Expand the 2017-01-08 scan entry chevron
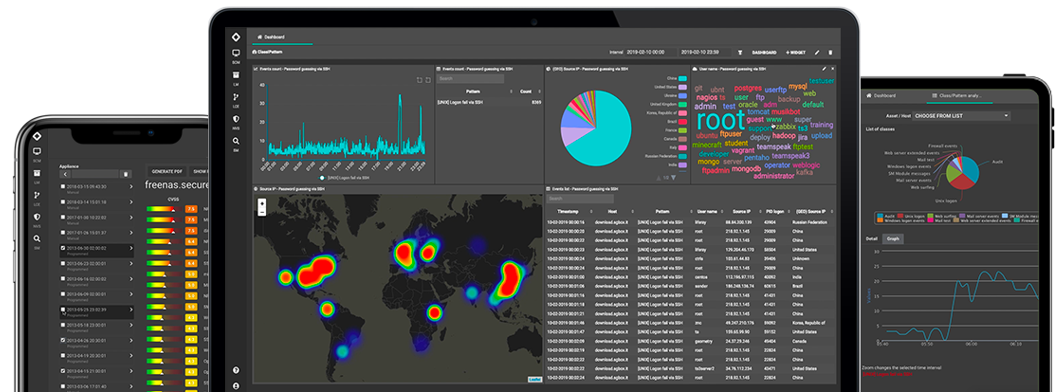This screenshot has width=1060, height=392. point(130,219)
